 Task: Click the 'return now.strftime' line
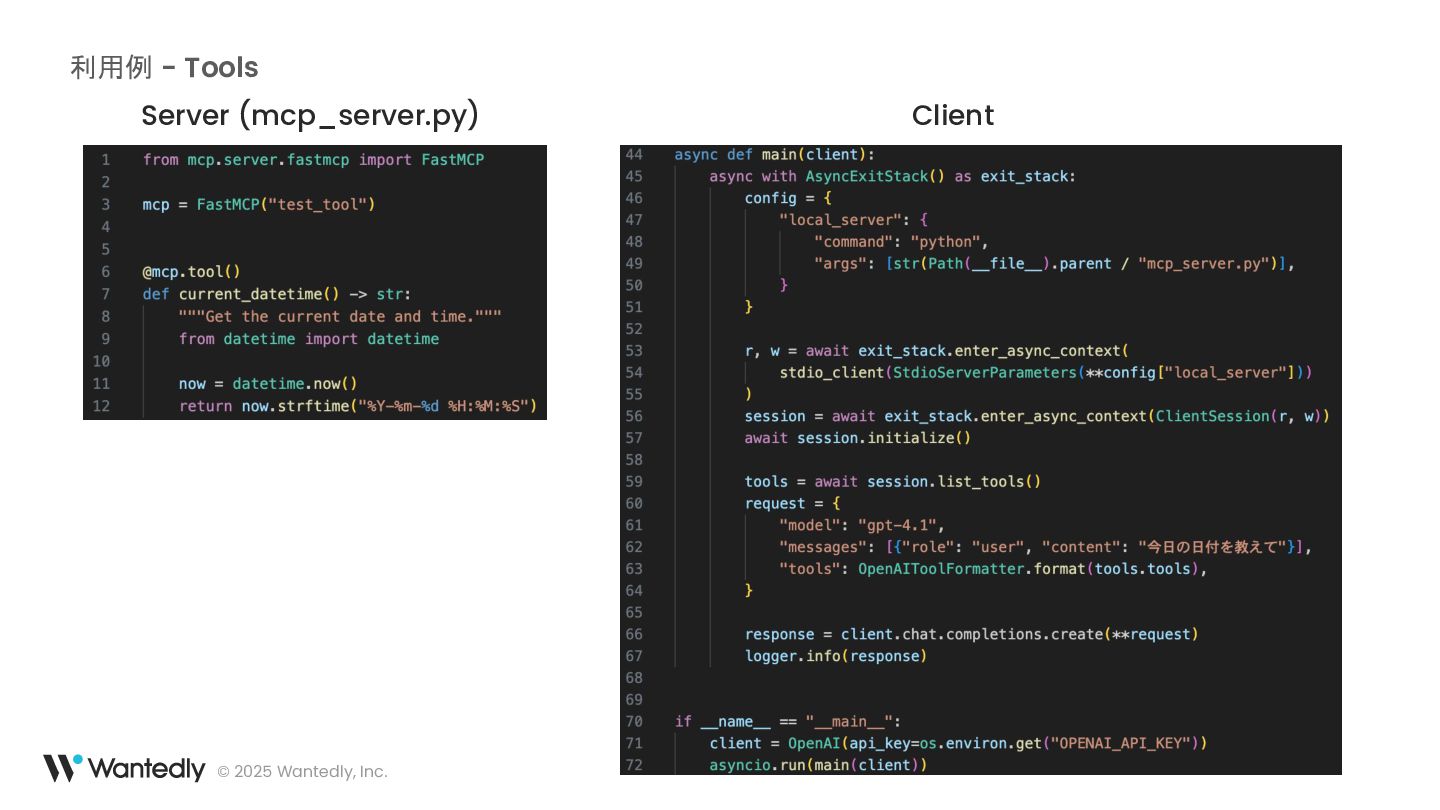358,407
